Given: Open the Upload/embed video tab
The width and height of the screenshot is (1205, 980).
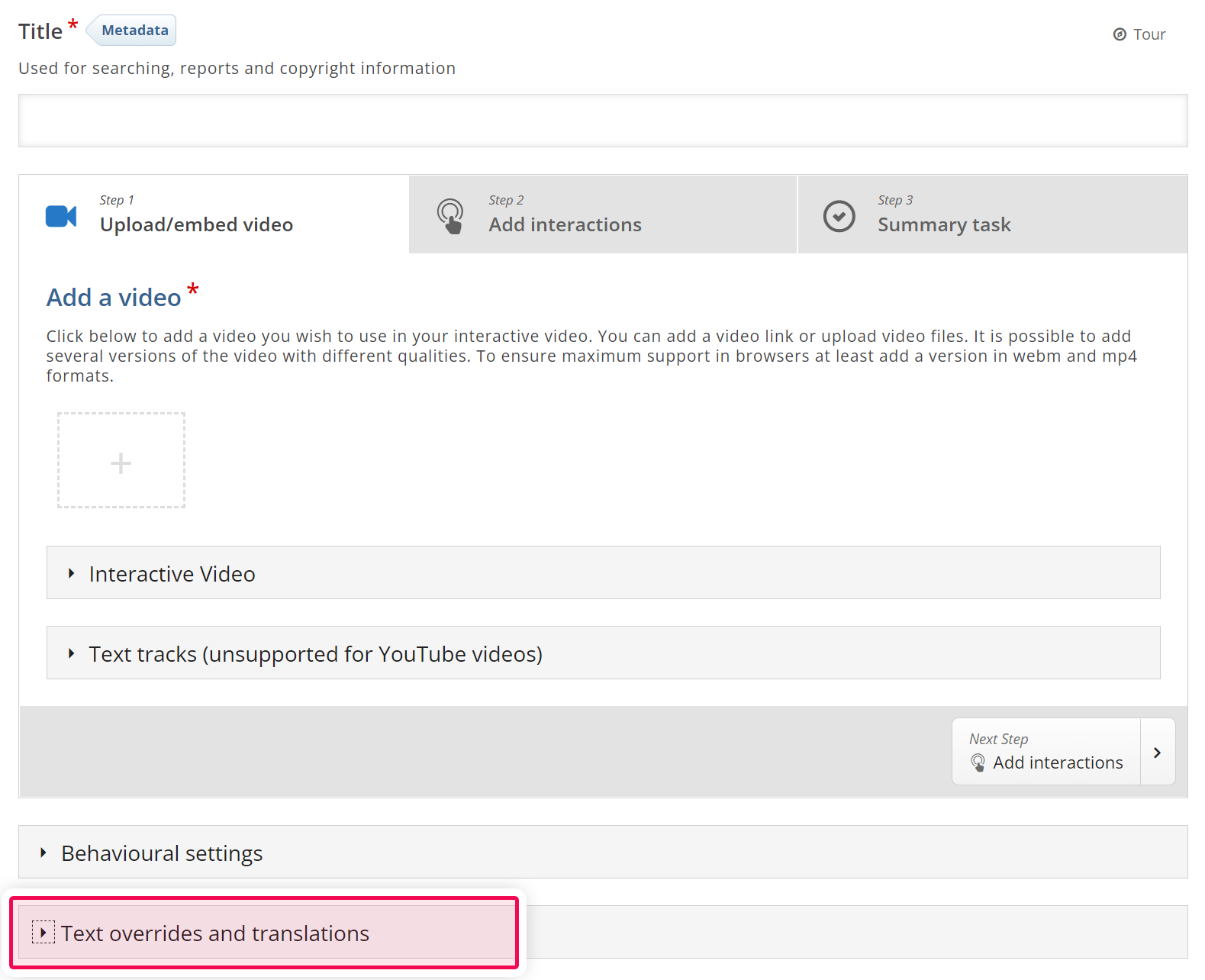Looking at the screenshot, I should 214,214.
